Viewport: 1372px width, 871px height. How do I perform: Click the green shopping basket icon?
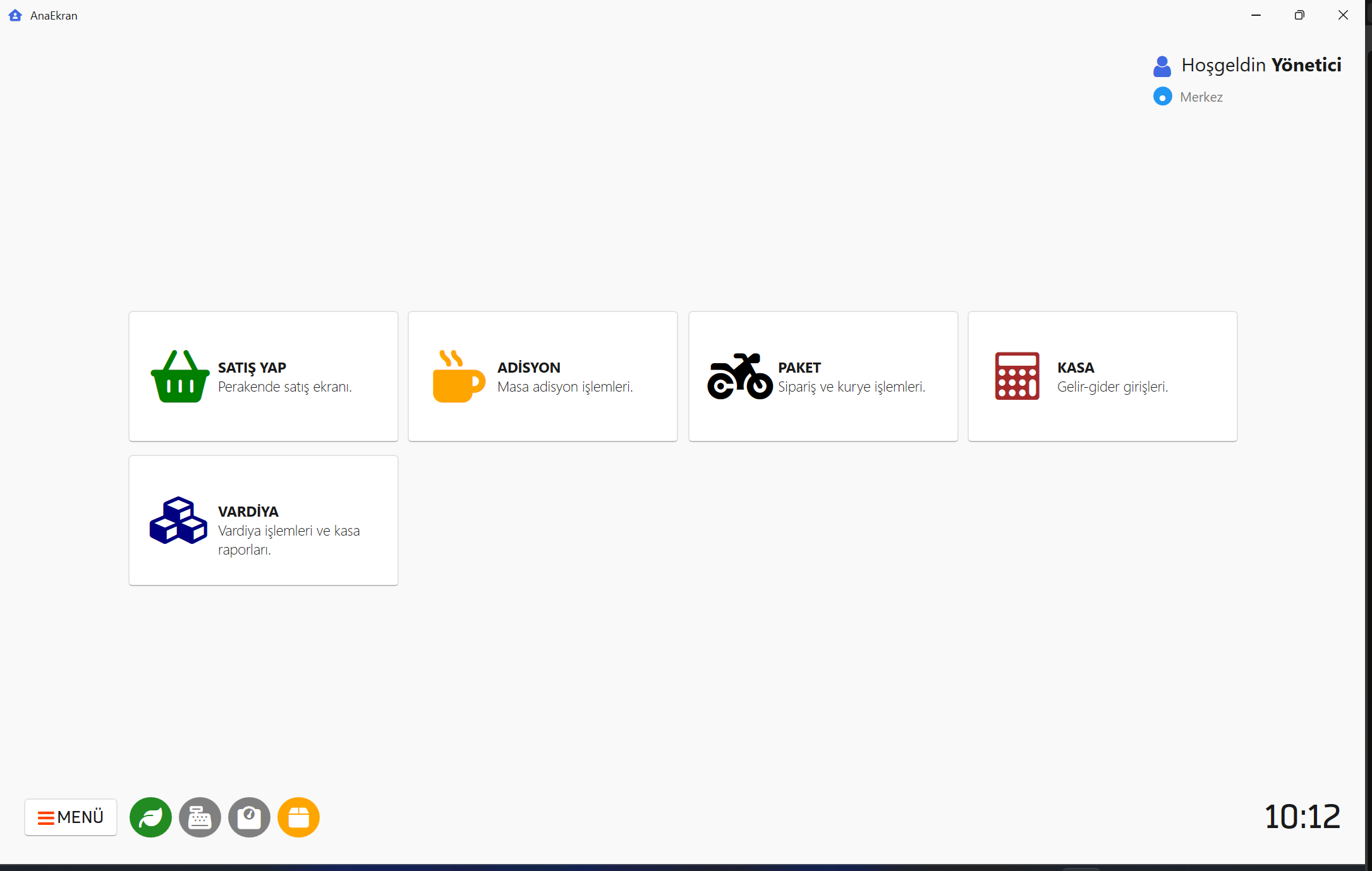[x=180, y=376]
